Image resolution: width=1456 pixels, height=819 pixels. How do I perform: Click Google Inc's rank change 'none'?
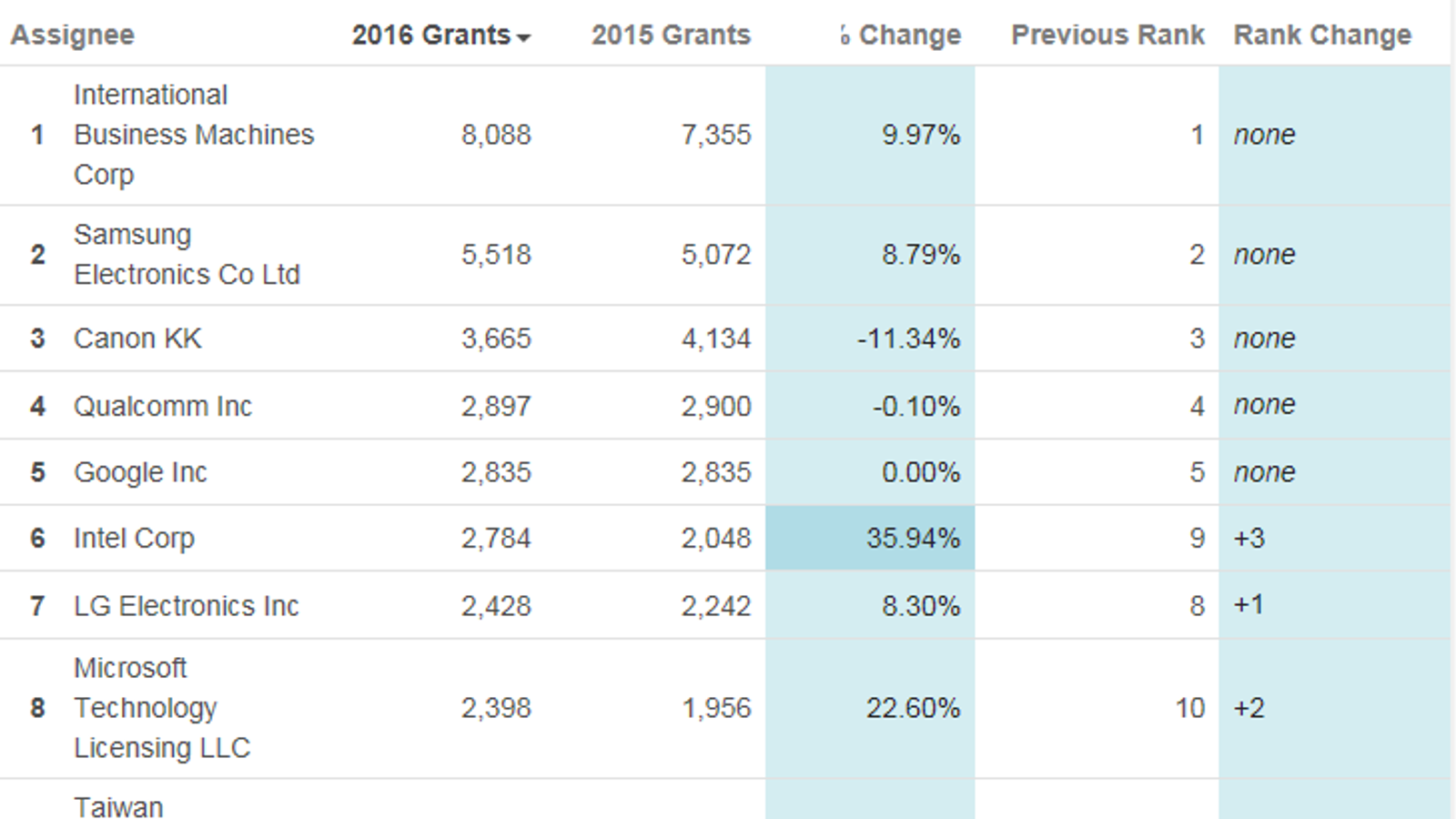1264,472
